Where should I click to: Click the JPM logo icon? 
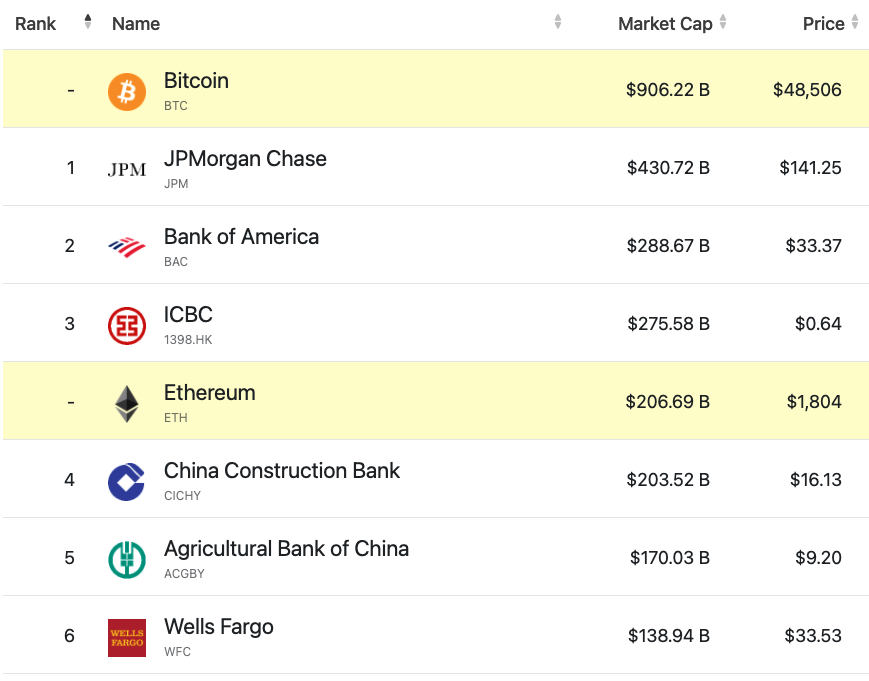(x=127, y=170)
